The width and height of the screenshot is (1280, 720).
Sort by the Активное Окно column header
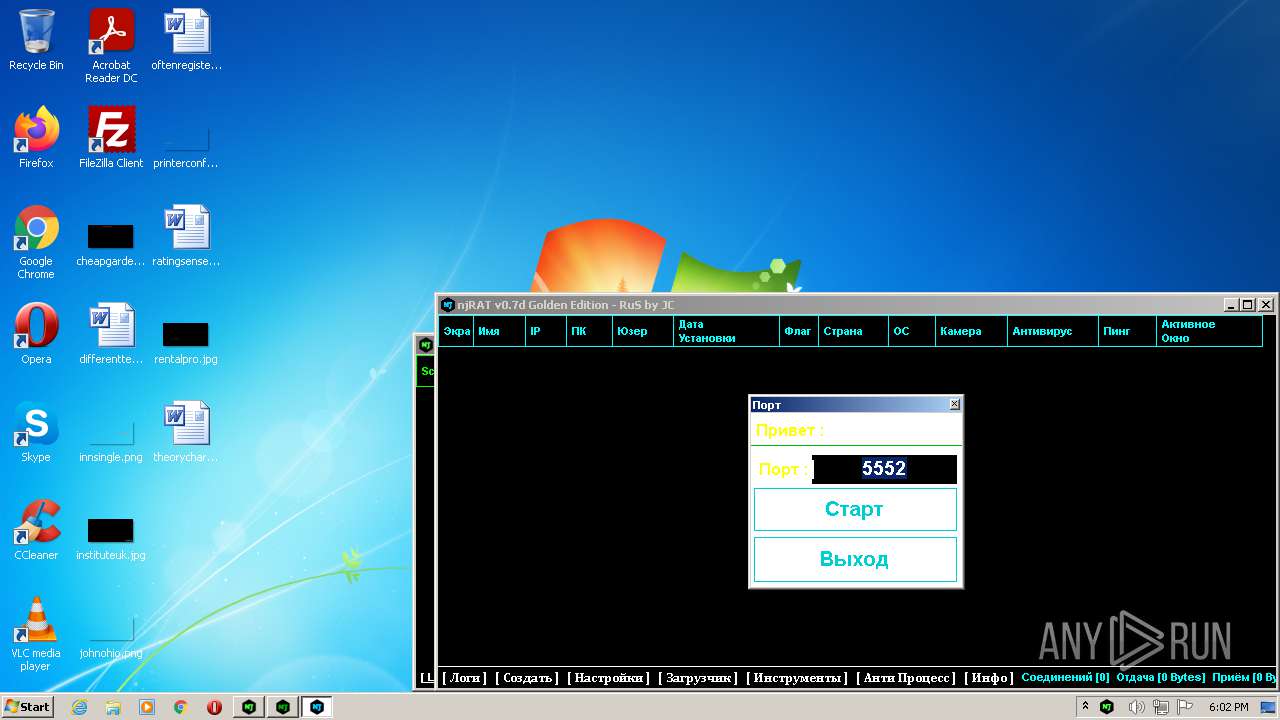(1209, 331)
